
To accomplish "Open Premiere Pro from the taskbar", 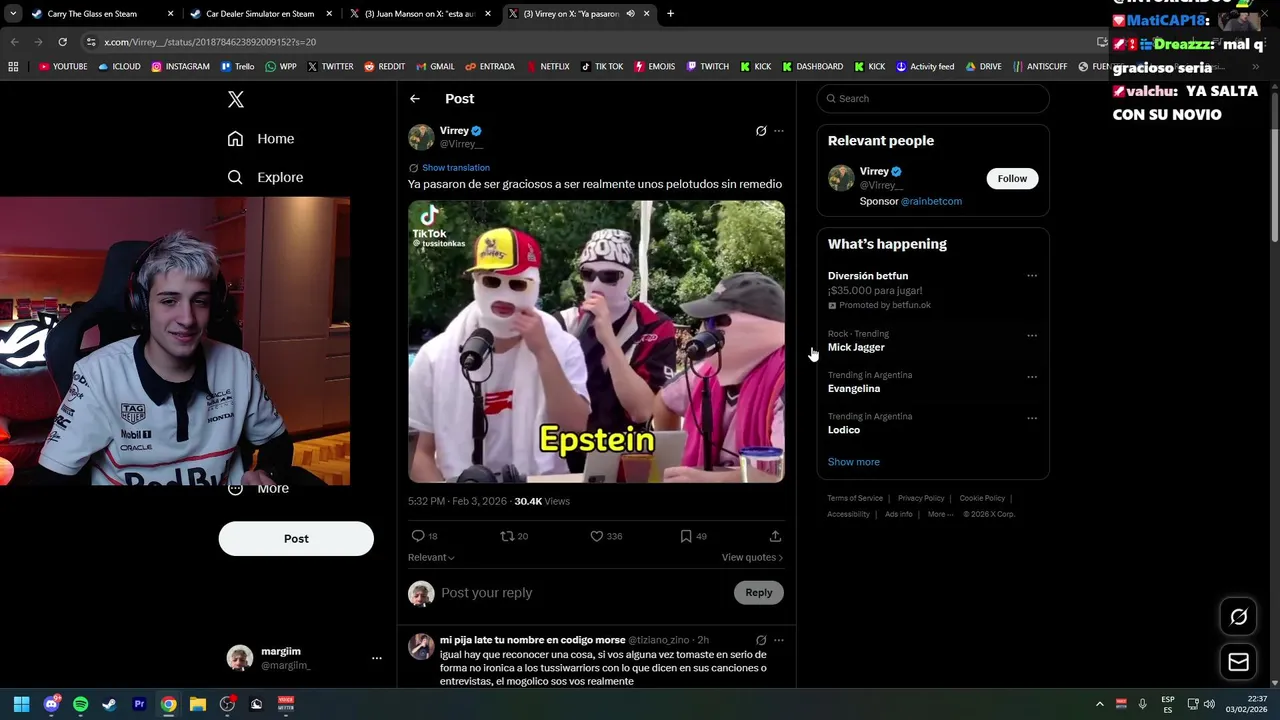I will pyautogui.click(x=139, y=704).
